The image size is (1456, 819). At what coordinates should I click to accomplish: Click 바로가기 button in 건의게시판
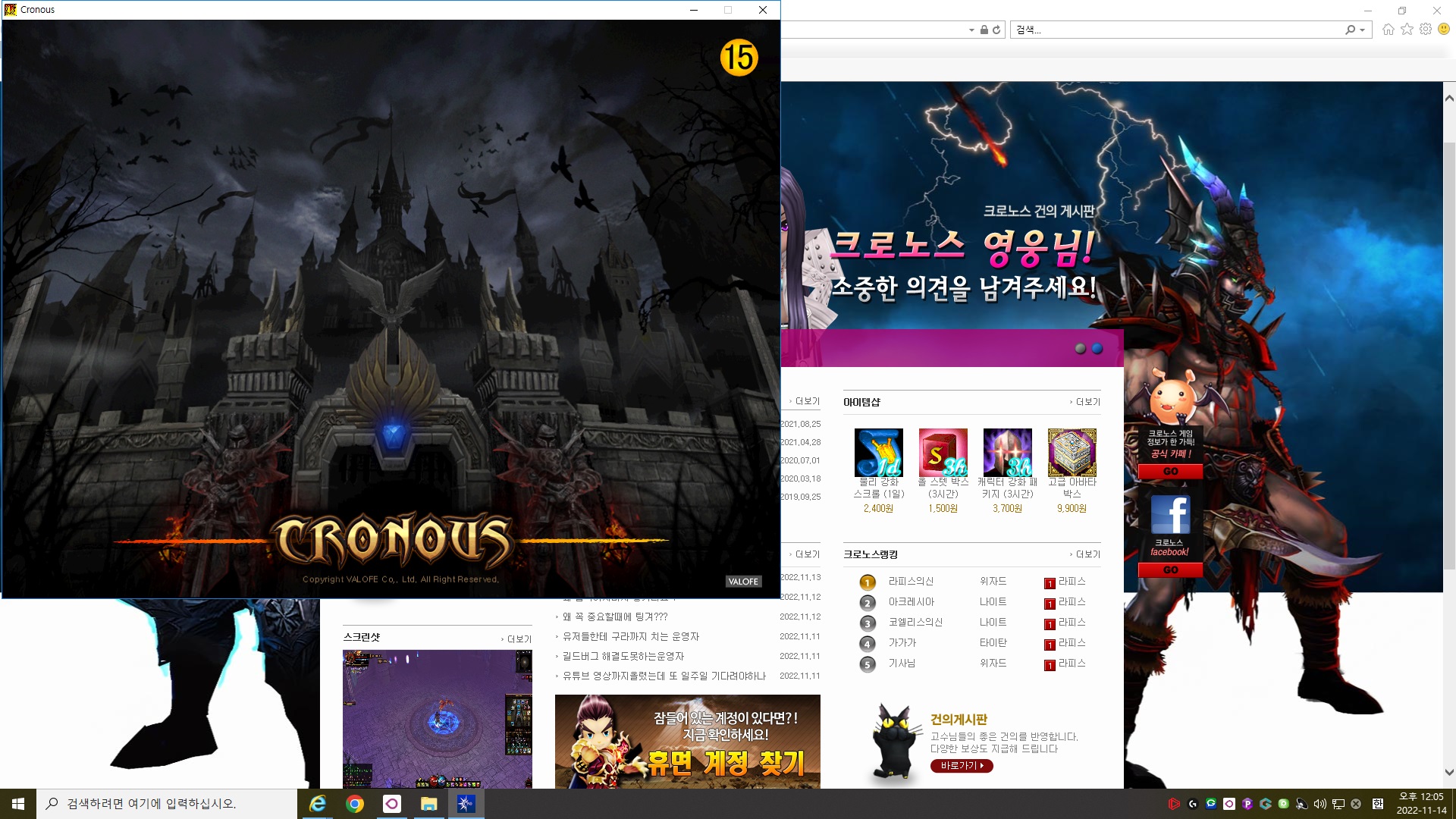(x=962, y=766)
